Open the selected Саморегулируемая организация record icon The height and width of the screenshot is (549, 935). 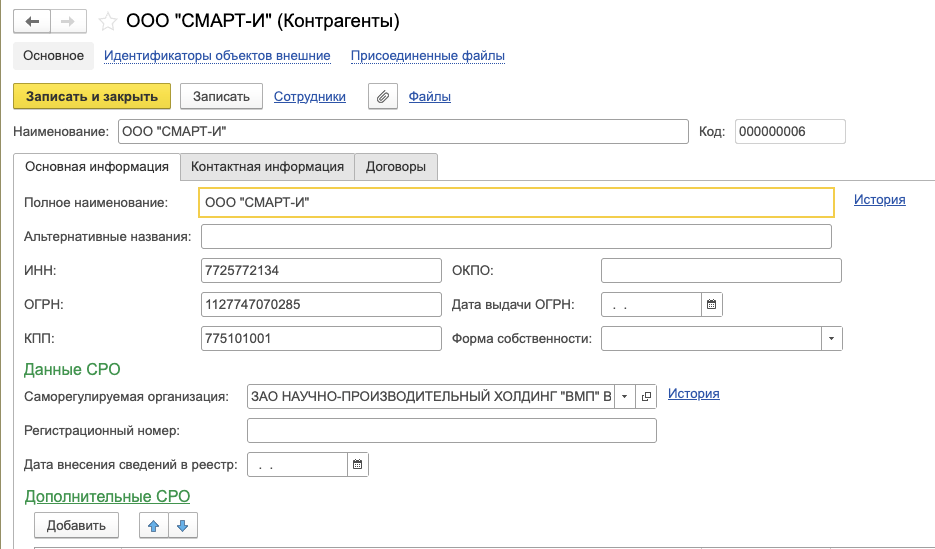(x=646, y=396)
